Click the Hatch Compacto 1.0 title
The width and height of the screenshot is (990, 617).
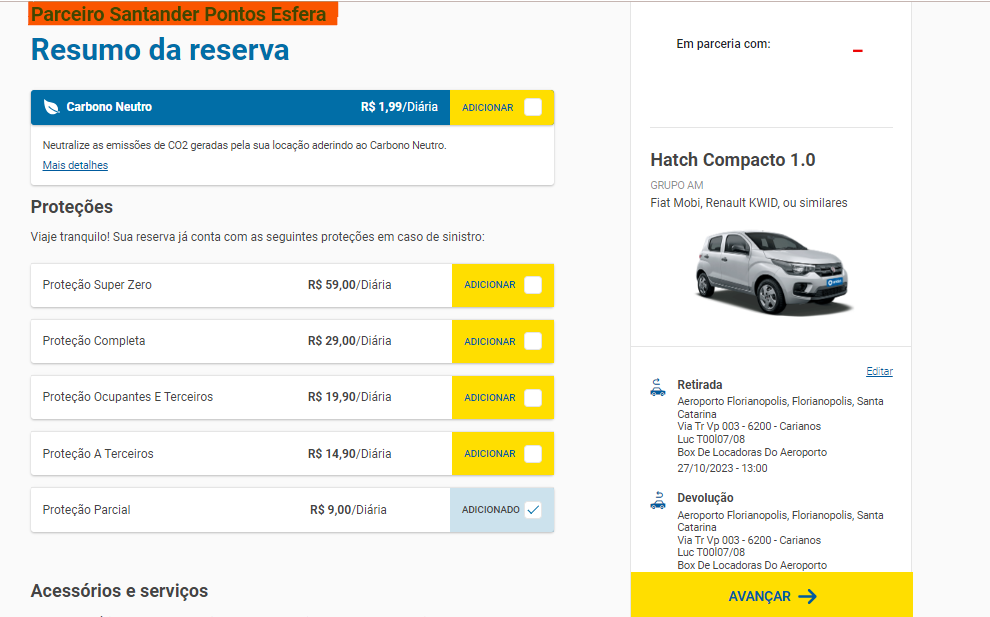pyautogui.click(x=732, y=160)
